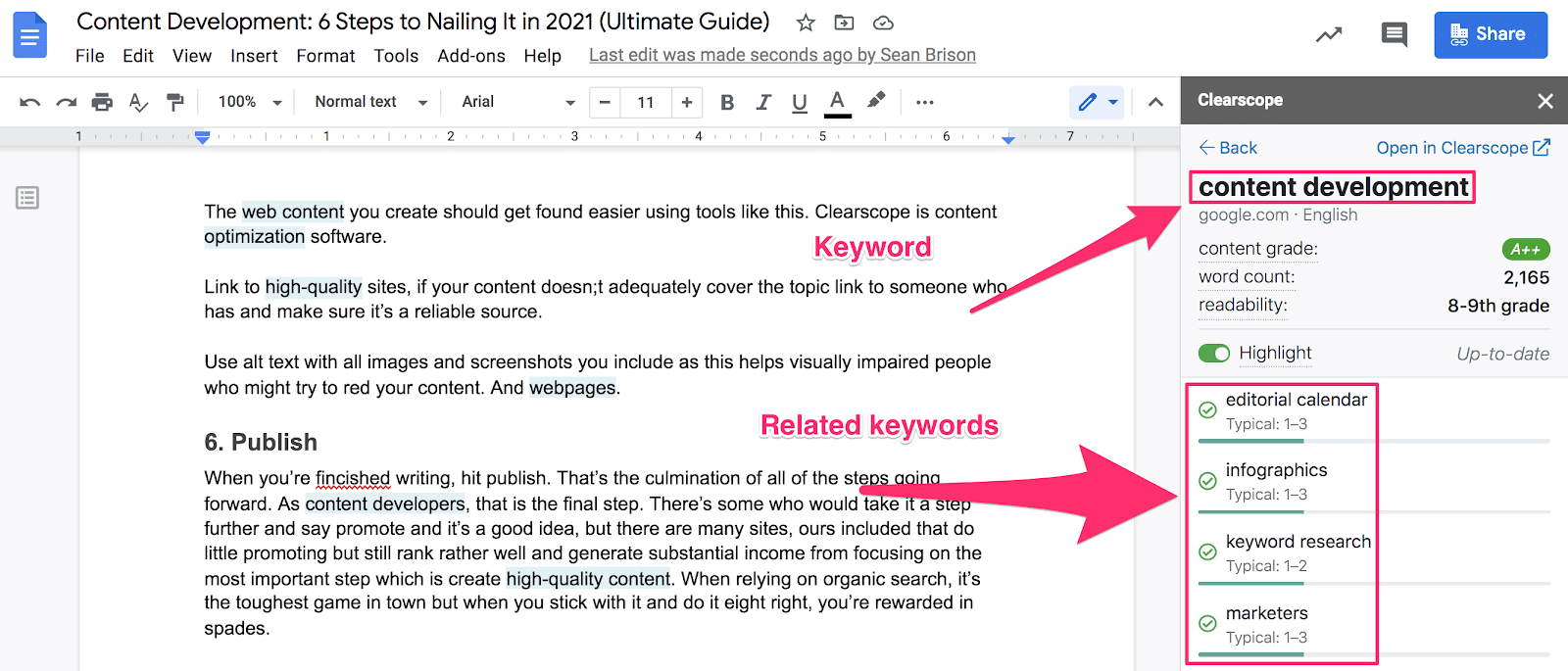Image resolution: width=1568 pixels, height=671 pixels.
Task: Click the left indent marker on ruler
Action: (x=203, y=138)
